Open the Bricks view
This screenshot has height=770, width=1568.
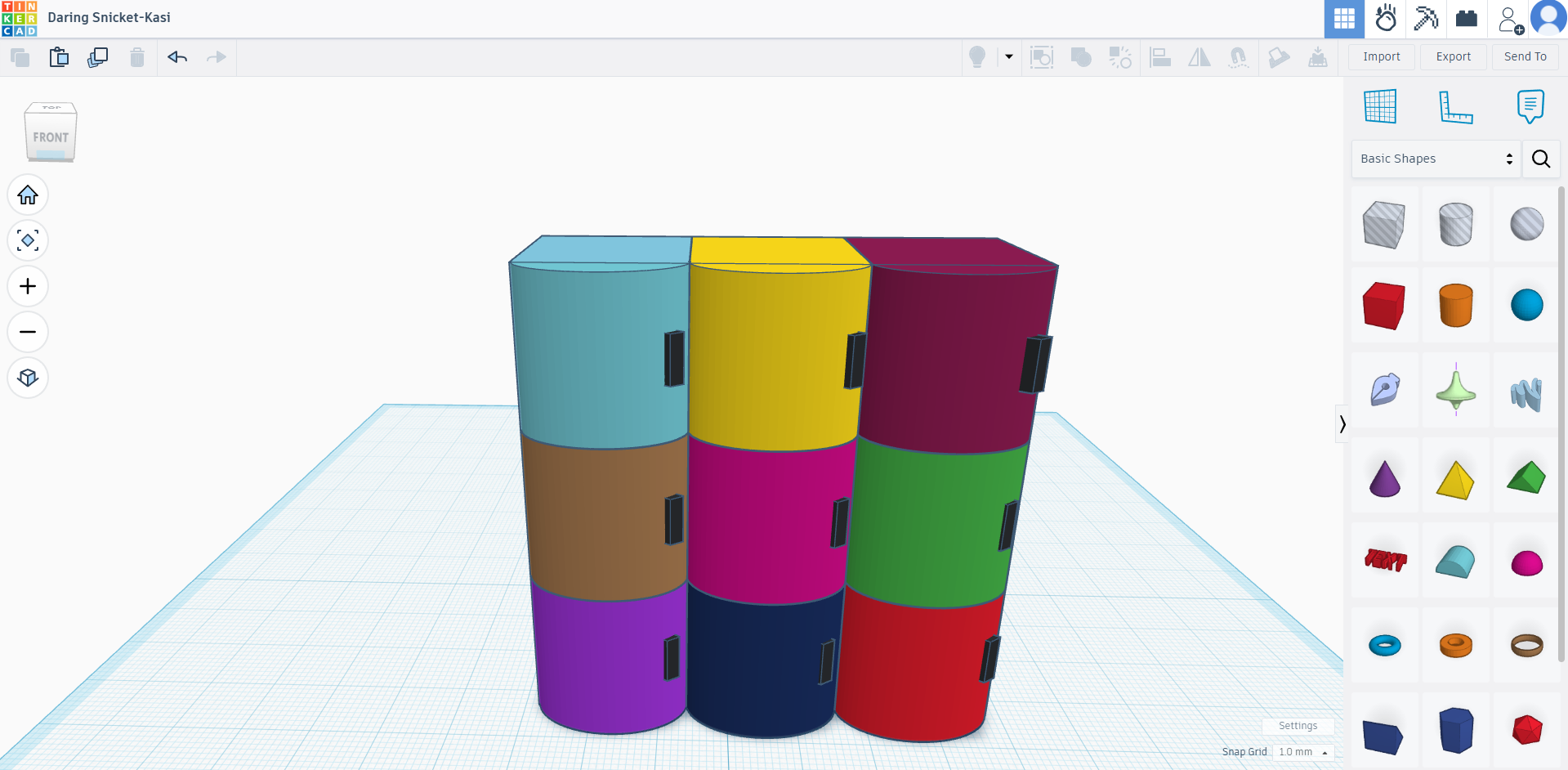(x=1467, y=19)
